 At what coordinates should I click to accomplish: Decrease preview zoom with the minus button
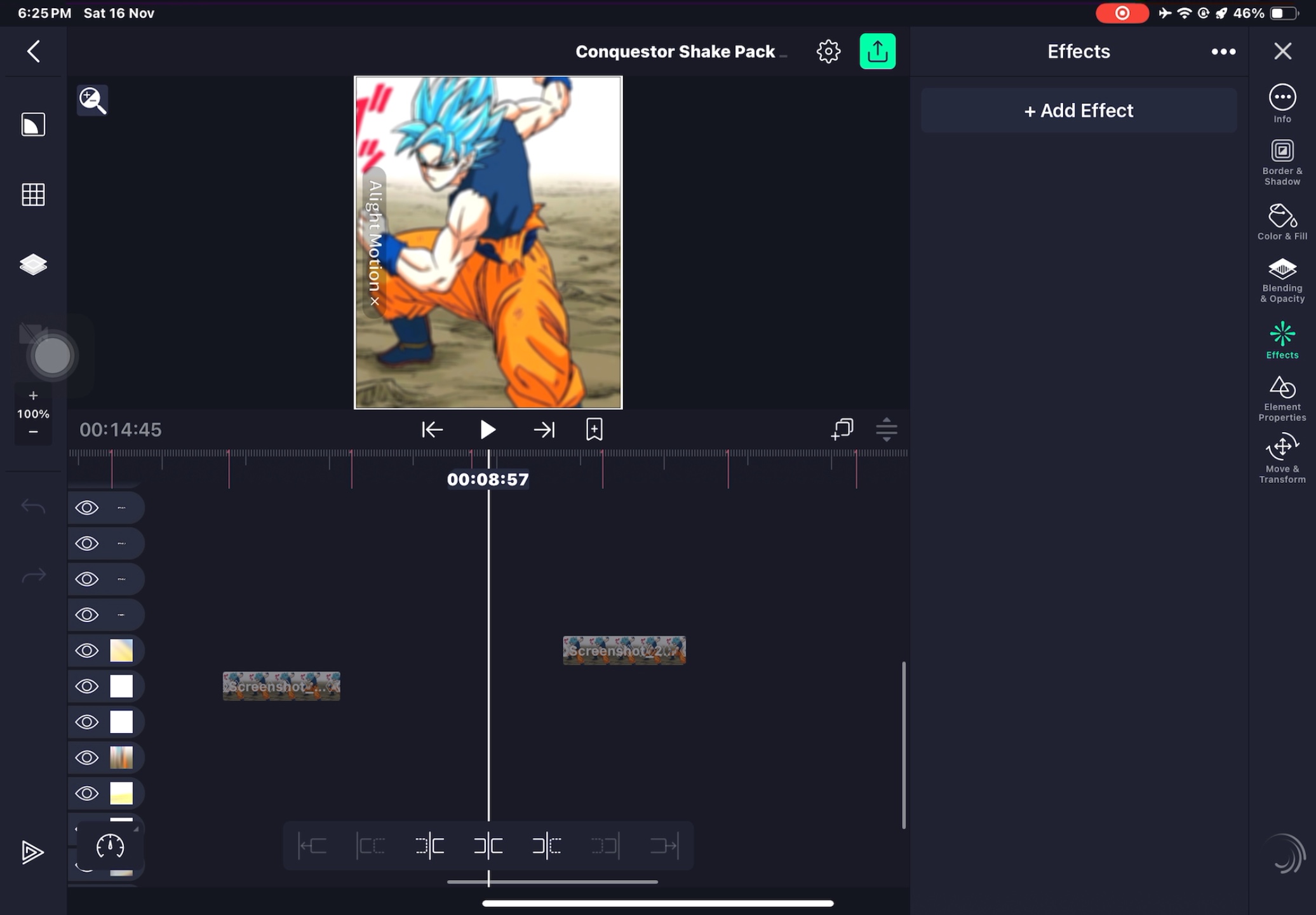(x=33, y=432)
